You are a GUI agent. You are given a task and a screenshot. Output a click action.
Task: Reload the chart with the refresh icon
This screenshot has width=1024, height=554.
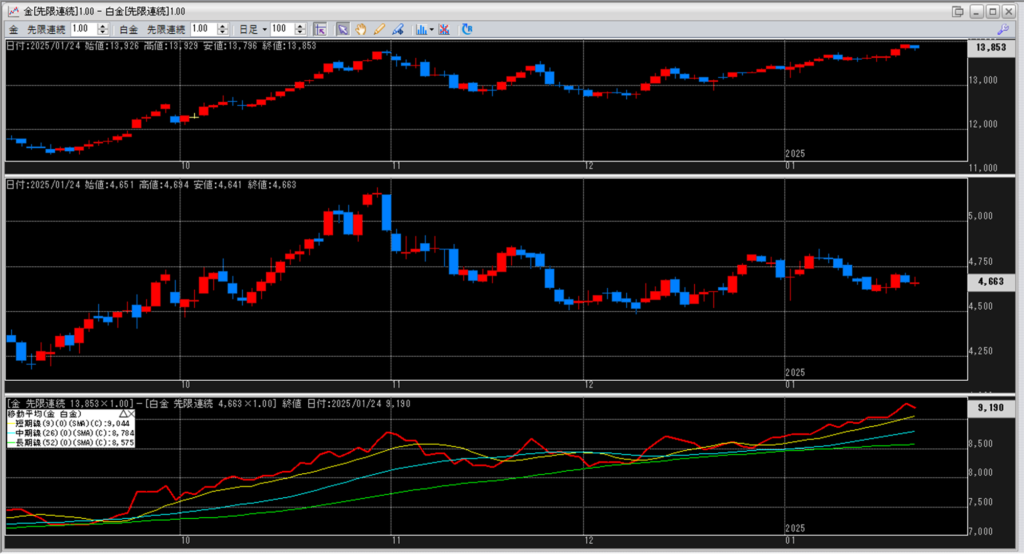466,29
